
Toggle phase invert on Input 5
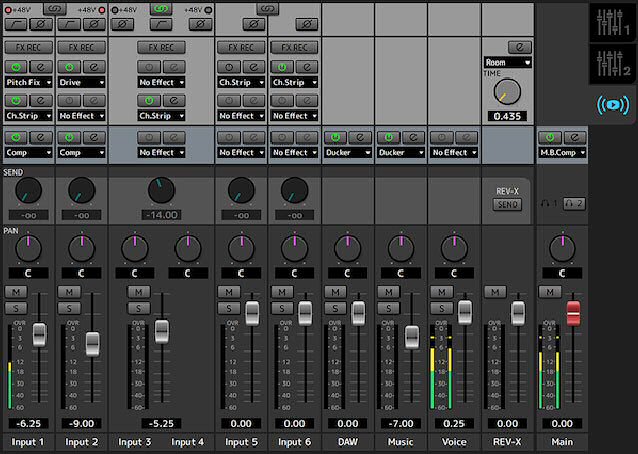click(x=254, y=24)
